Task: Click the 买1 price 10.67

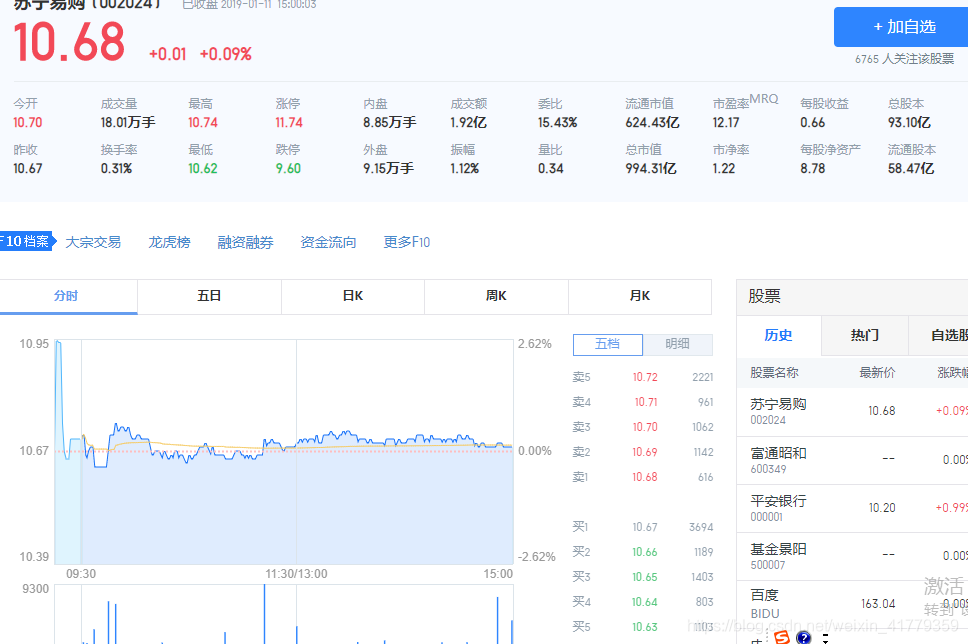Action: (645, 527)
